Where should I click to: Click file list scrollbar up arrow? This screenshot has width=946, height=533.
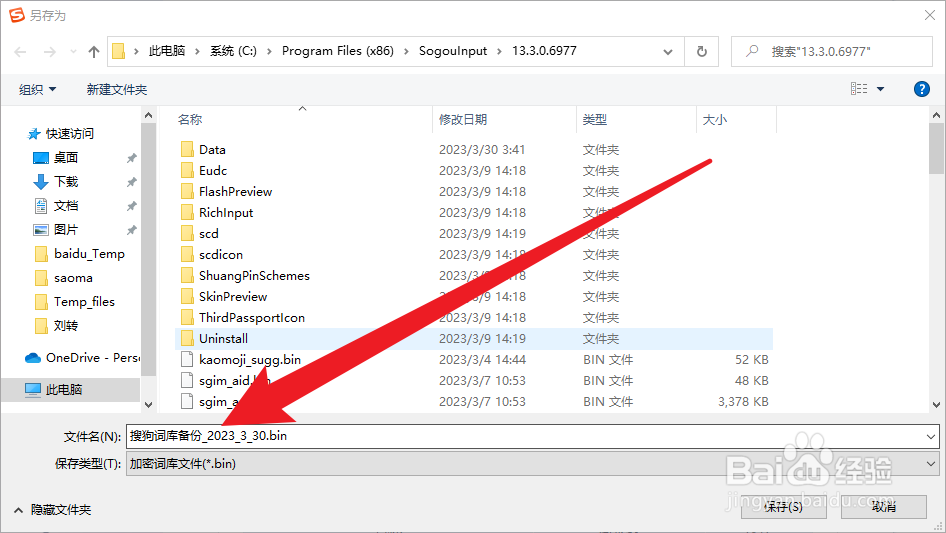(936, 115)
